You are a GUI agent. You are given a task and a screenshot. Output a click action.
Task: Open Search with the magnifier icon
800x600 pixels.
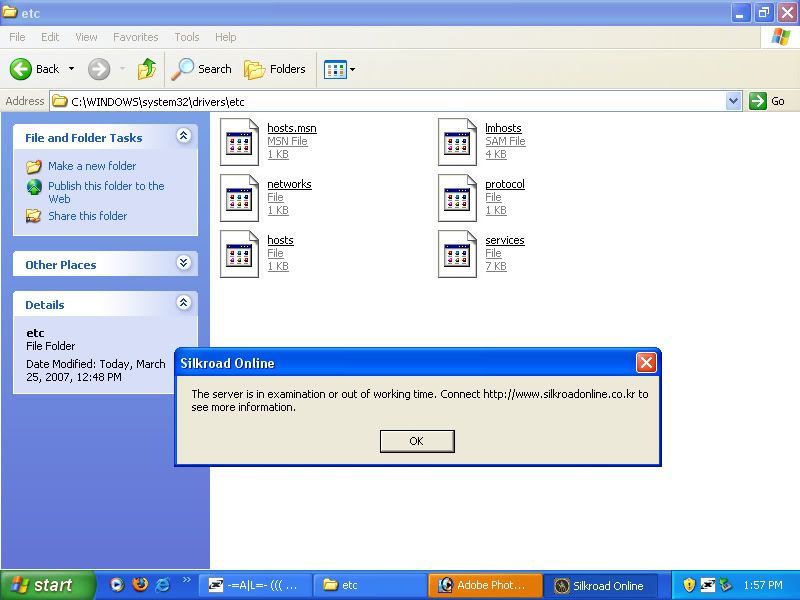pos(182,69)
